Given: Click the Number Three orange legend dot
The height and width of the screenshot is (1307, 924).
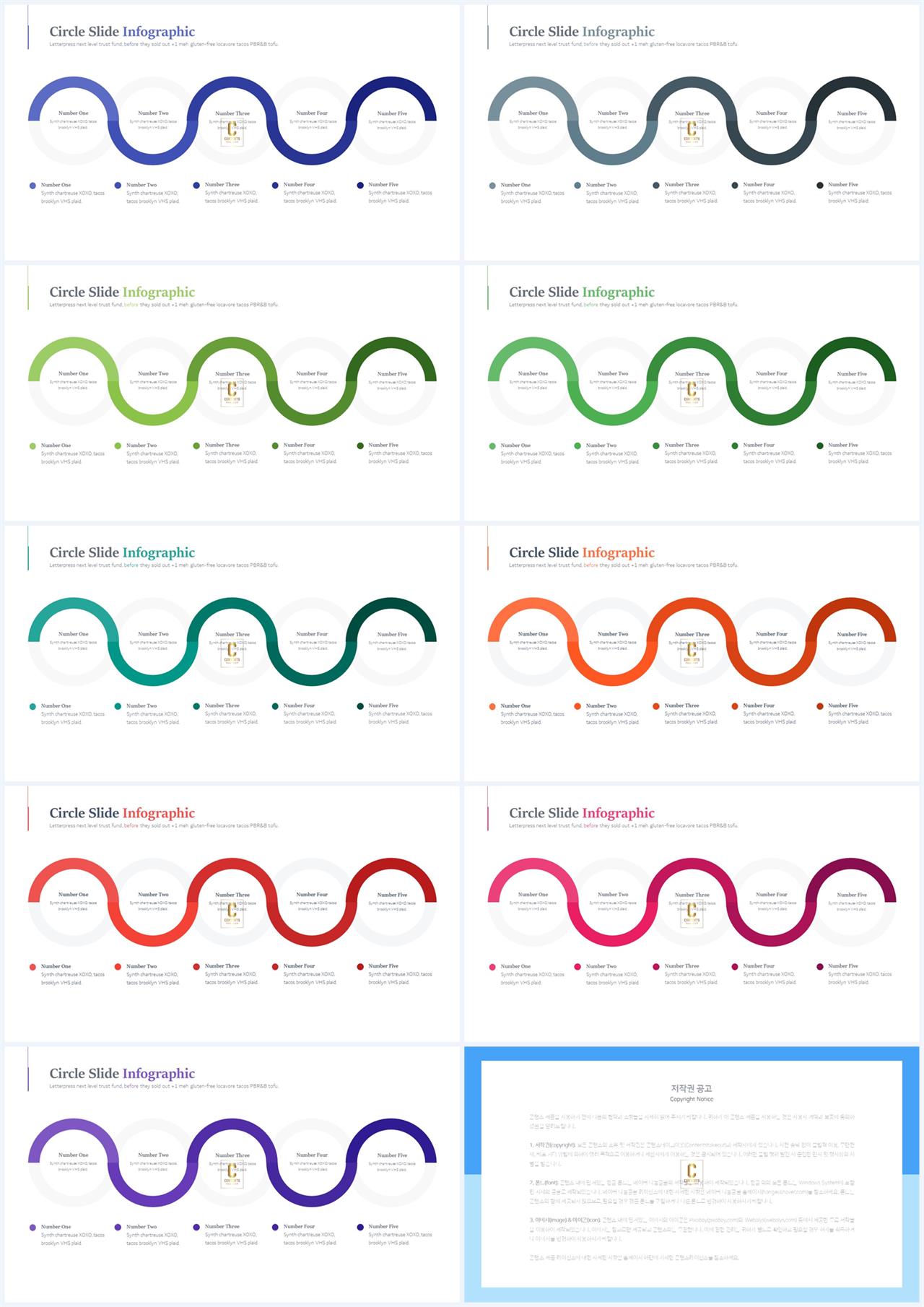Looking at the screenshot, I should click(656, 706).
